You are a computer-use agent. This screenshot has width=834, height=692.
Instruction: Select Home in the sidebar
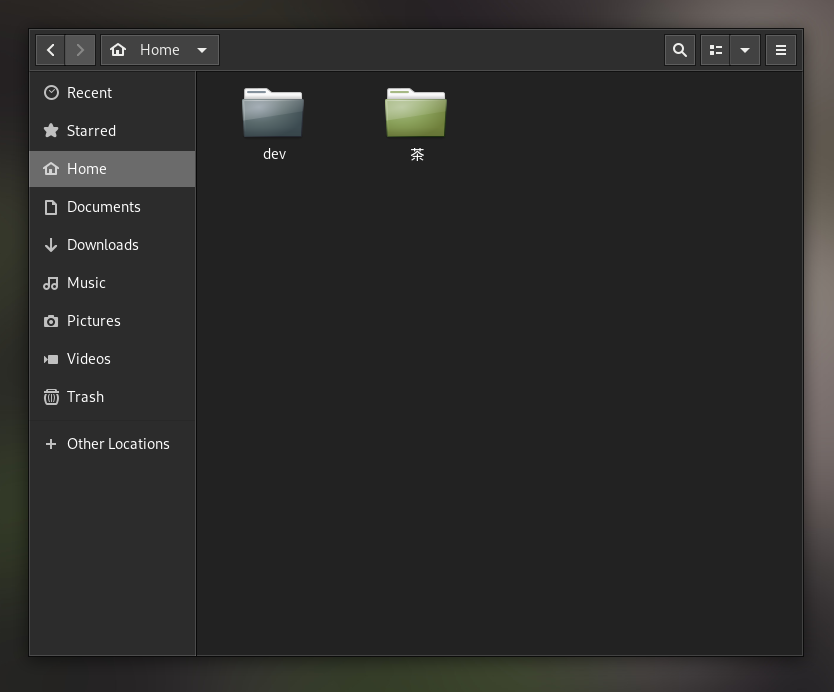click(112, 169)
